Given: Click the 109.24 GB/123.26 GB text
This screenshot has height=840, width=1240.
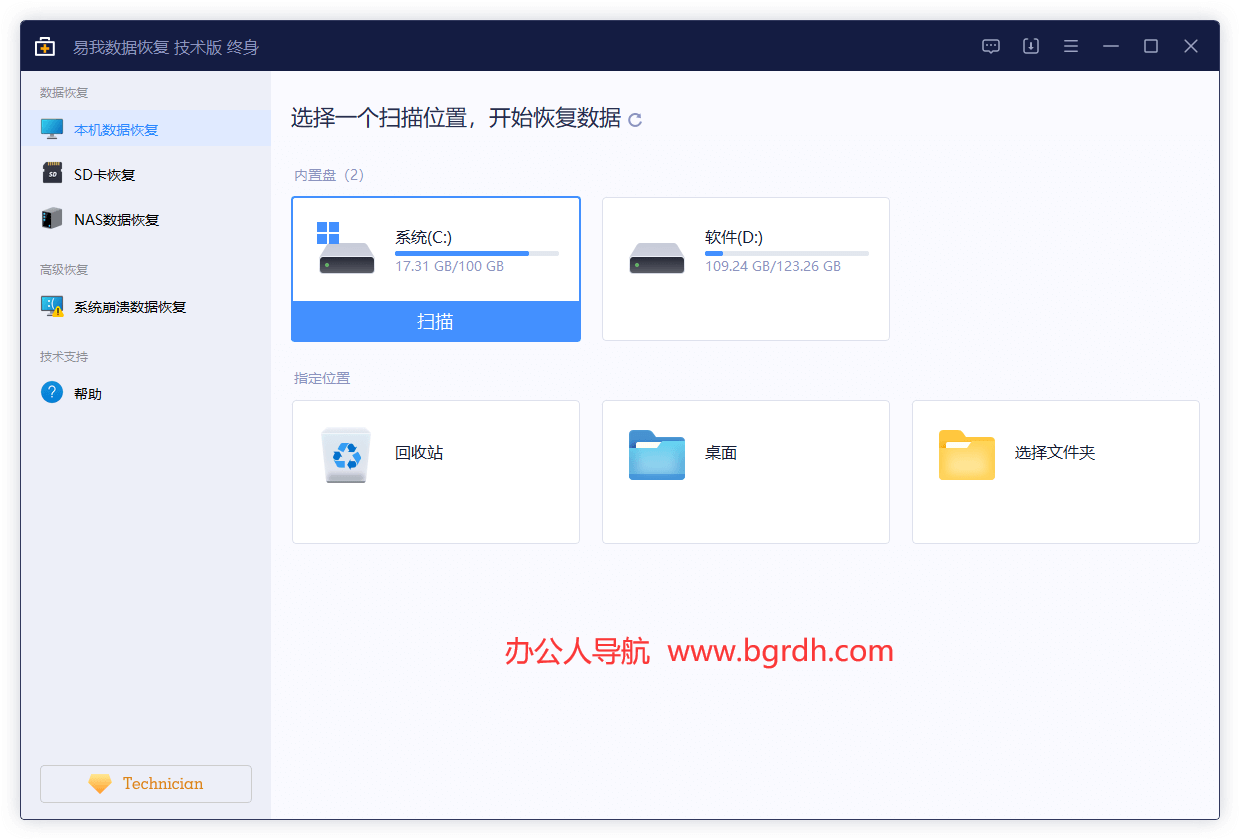Looking at the screenshot, I should coord(773,267).
